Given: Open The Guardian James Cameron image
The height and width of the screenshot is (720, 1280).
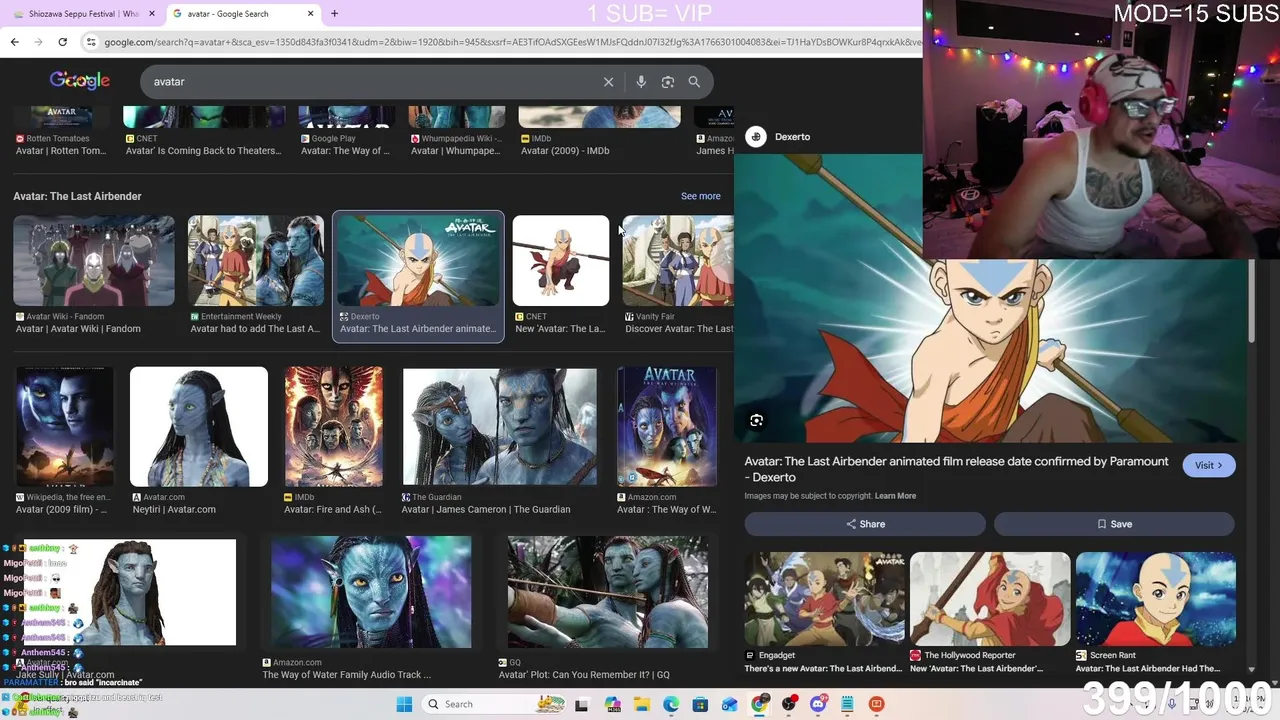Looking at the screenshot, I should point(500,427).
